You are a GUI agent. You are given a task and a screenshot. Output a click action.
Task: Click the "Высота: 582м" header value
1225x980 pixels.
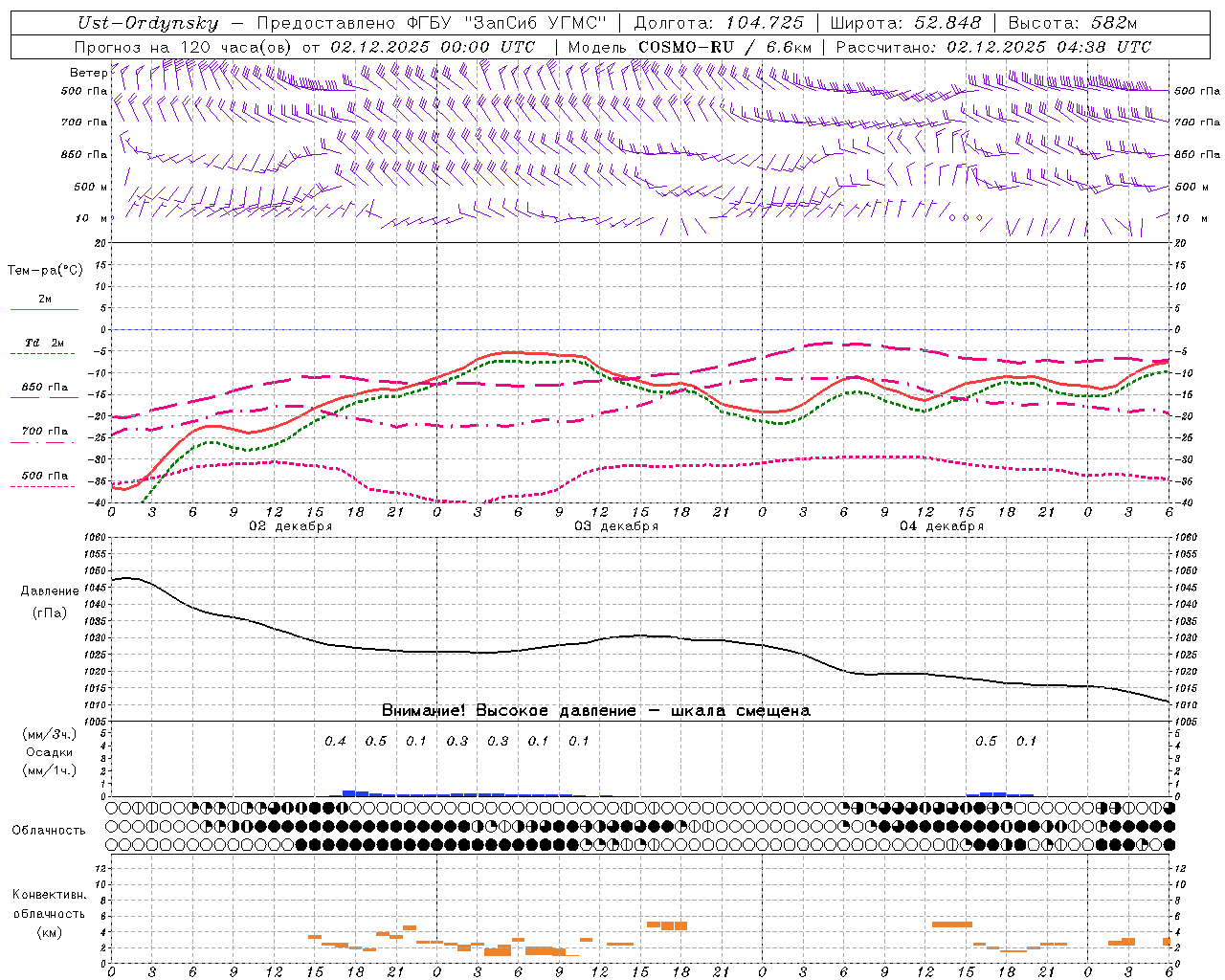pyautogui.click(x=1072, y=23)
